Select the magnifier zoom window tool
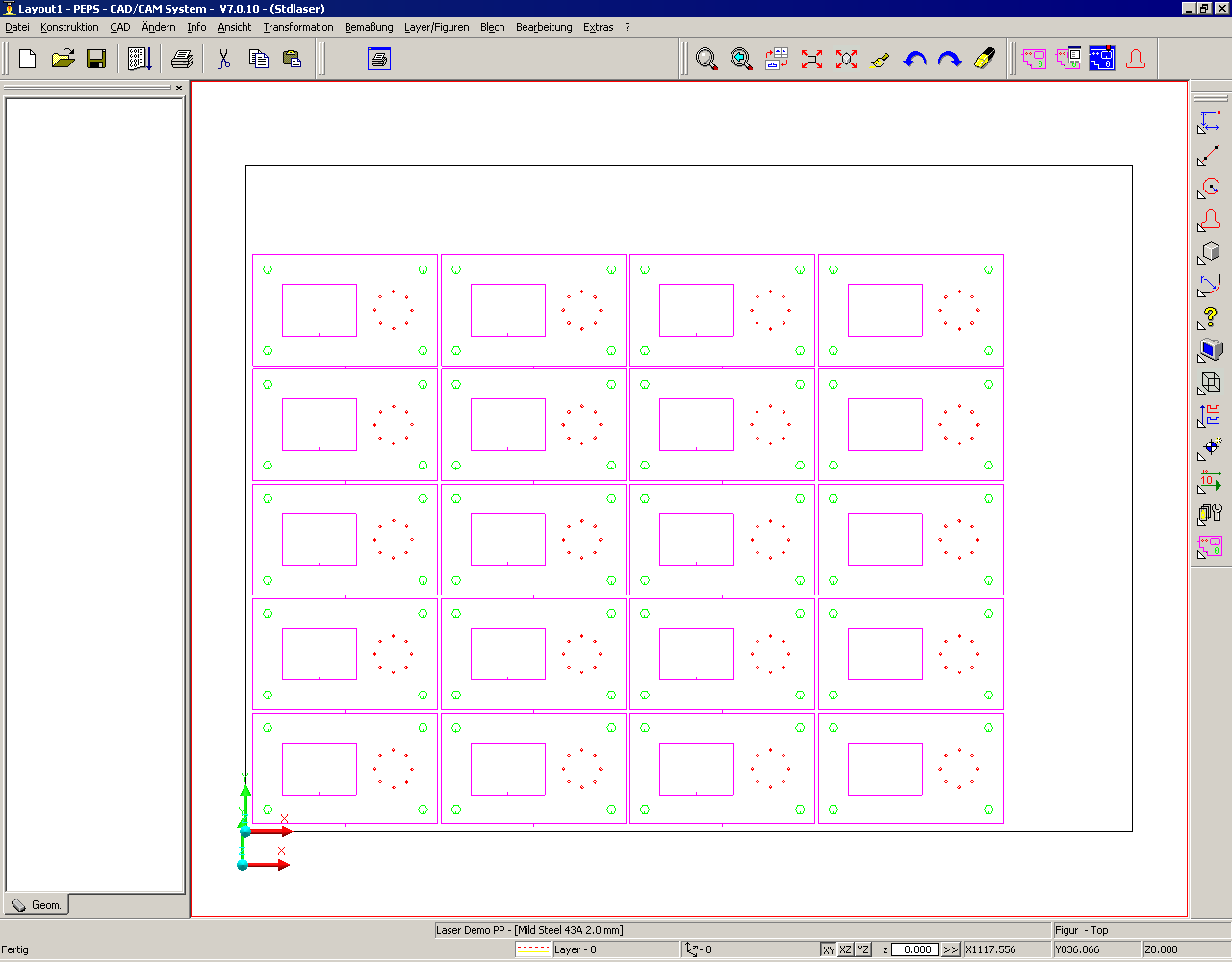The image size is (1232, 962). click(706, 60)
